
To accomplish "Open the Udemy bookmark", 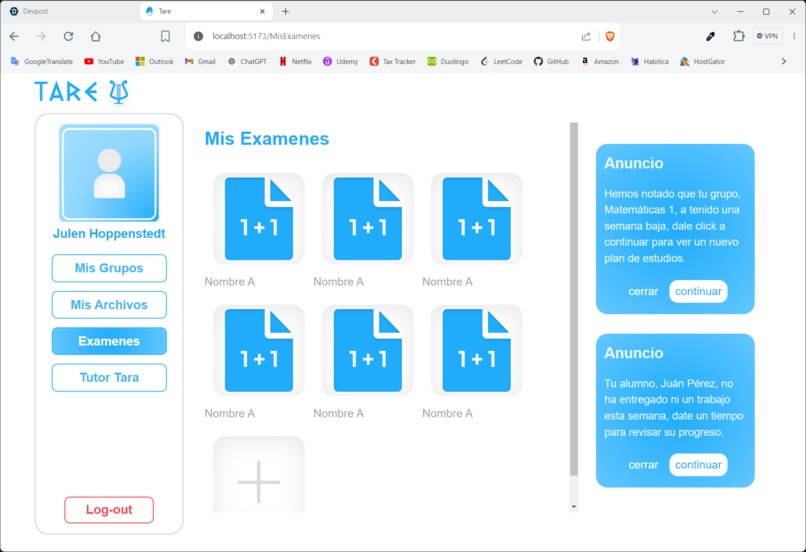I will 341,62.
